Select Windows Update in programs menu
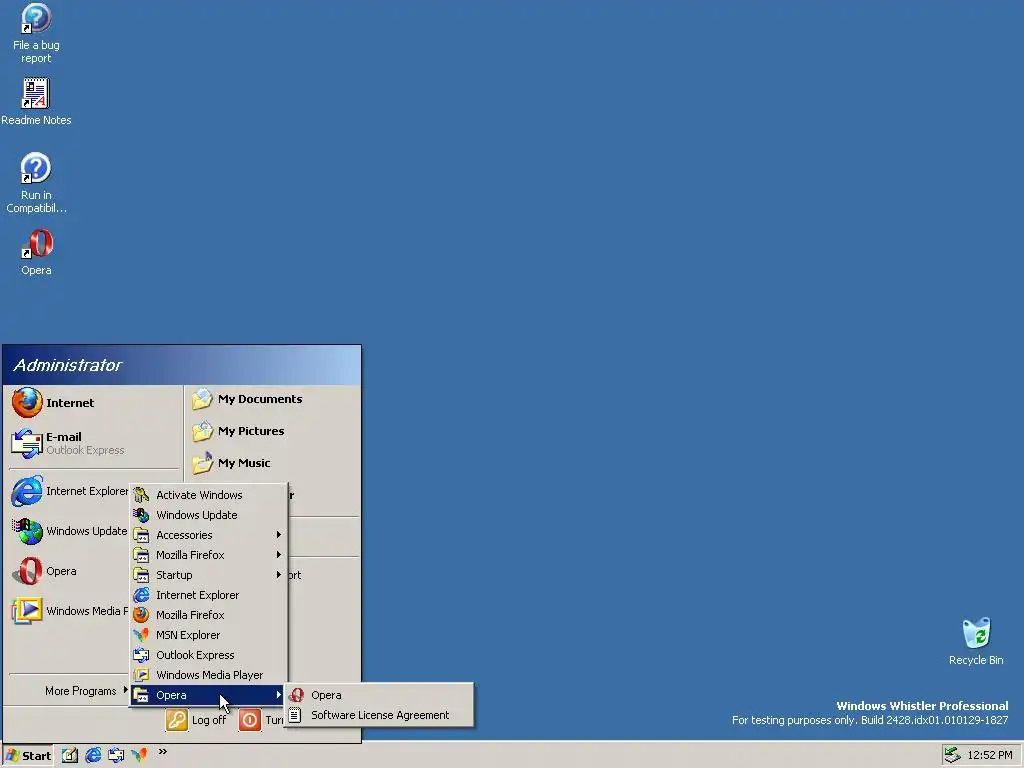This screenshot has height=768, width=1024. pyautogui.click(x=208, y=515)
